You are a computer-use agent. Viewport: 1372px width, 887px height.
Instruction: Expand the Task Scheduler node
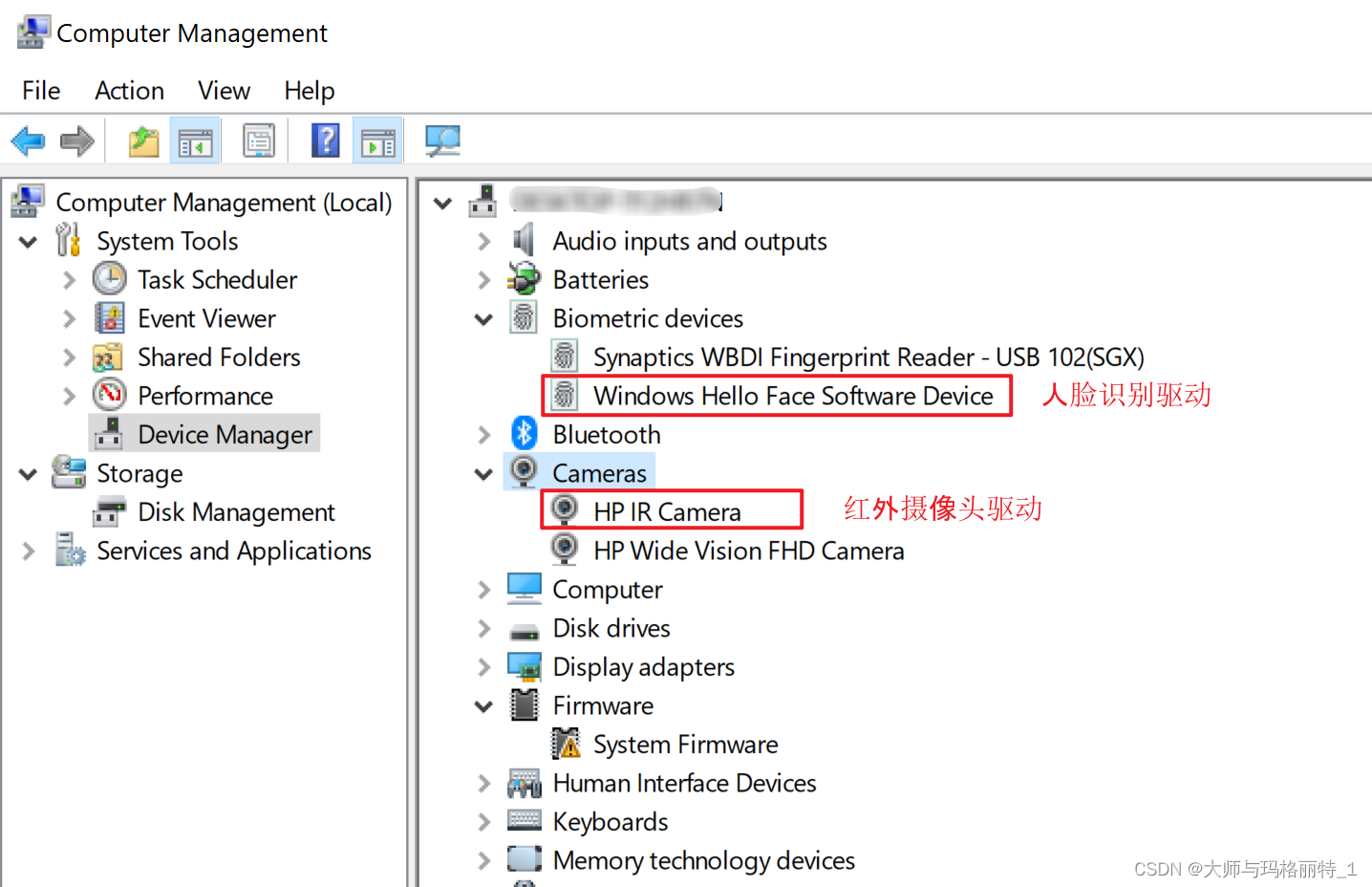[x=69, y=280]
